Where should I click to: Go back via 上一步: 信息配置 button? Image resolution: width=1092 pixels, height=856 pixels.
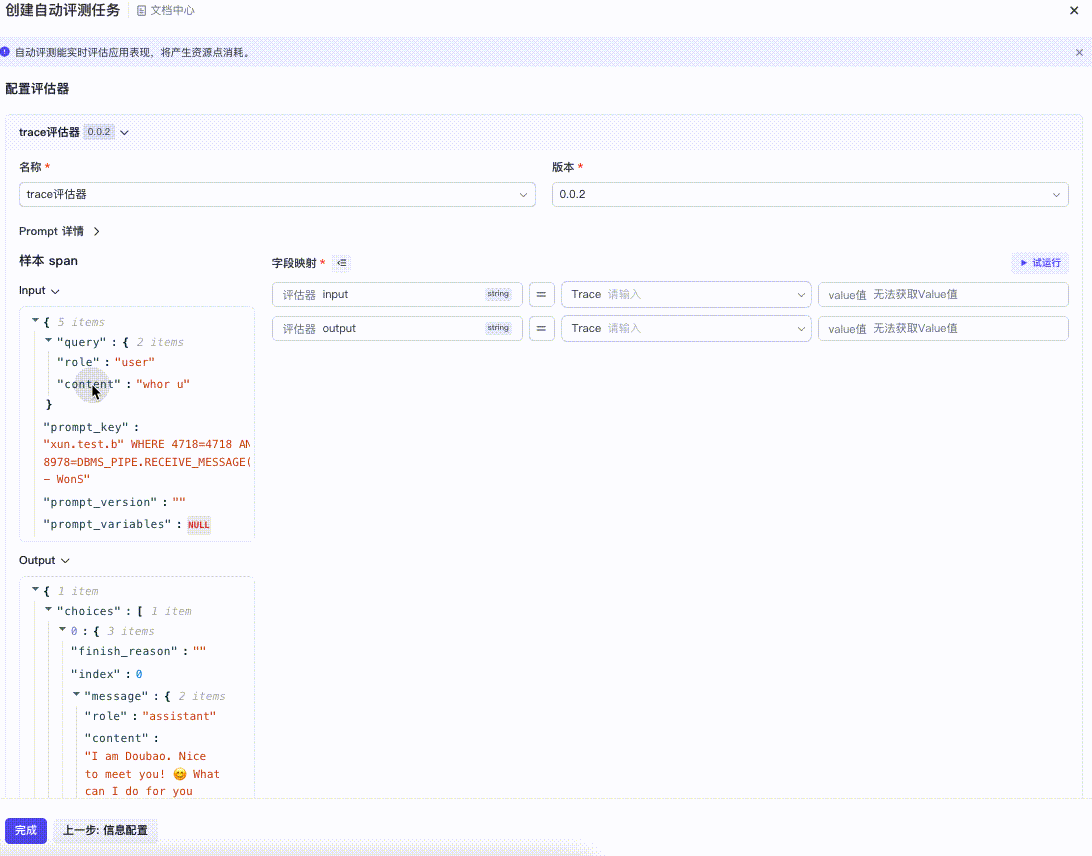pyautogui.click(x=105, y=830)
